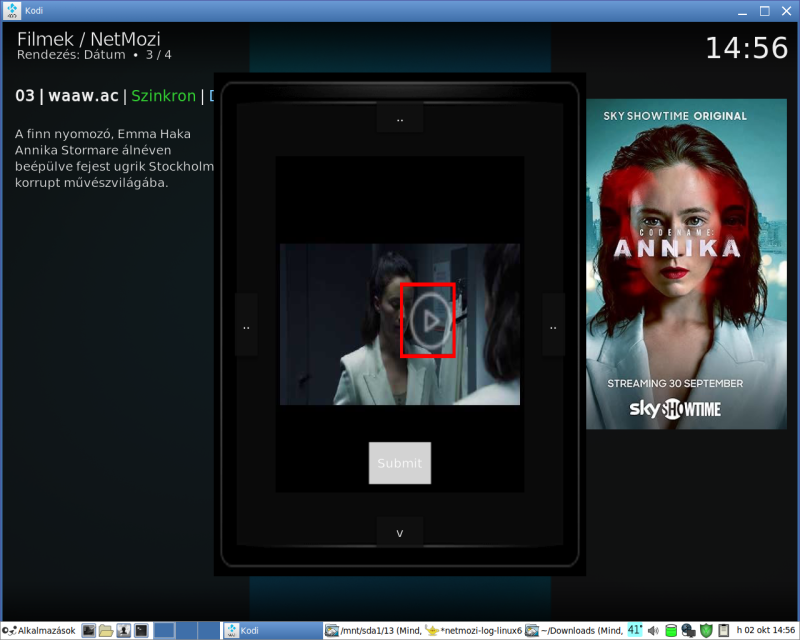Maximize the Kodi window
Viewport: 800px width, 640px height.
[x=764, y=11]
